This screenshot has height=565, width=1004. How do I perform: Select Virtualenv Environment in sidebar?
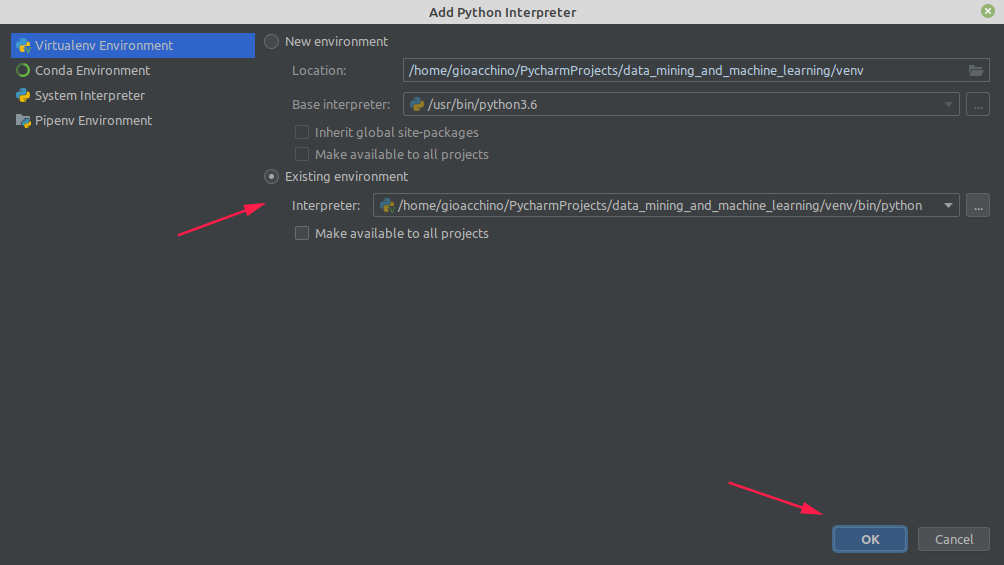[x=133, y=45]
